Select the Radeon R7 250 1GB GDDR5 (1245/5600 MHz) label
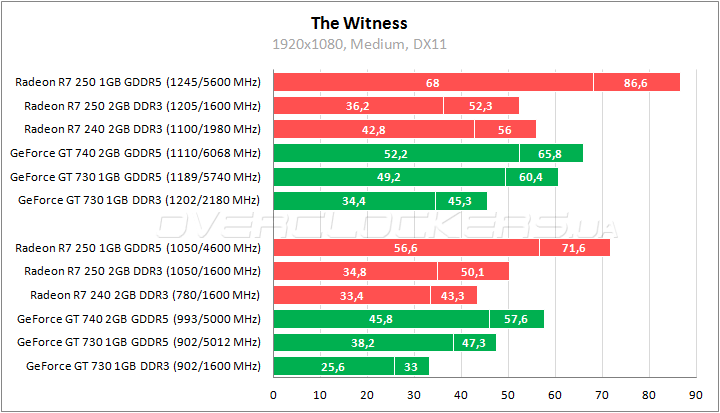 click(x=138, y=82)
